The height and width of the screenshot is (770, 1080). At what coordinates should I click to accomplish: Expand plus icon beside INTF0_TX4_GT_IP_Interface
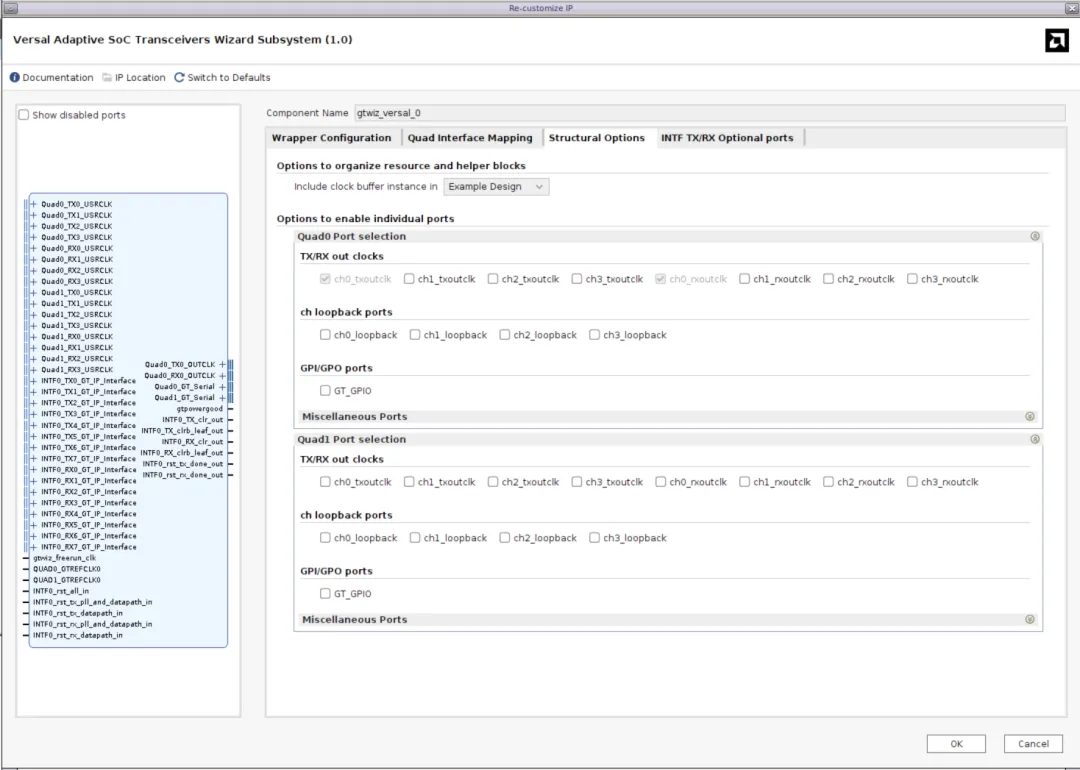(x=33, y=426)
